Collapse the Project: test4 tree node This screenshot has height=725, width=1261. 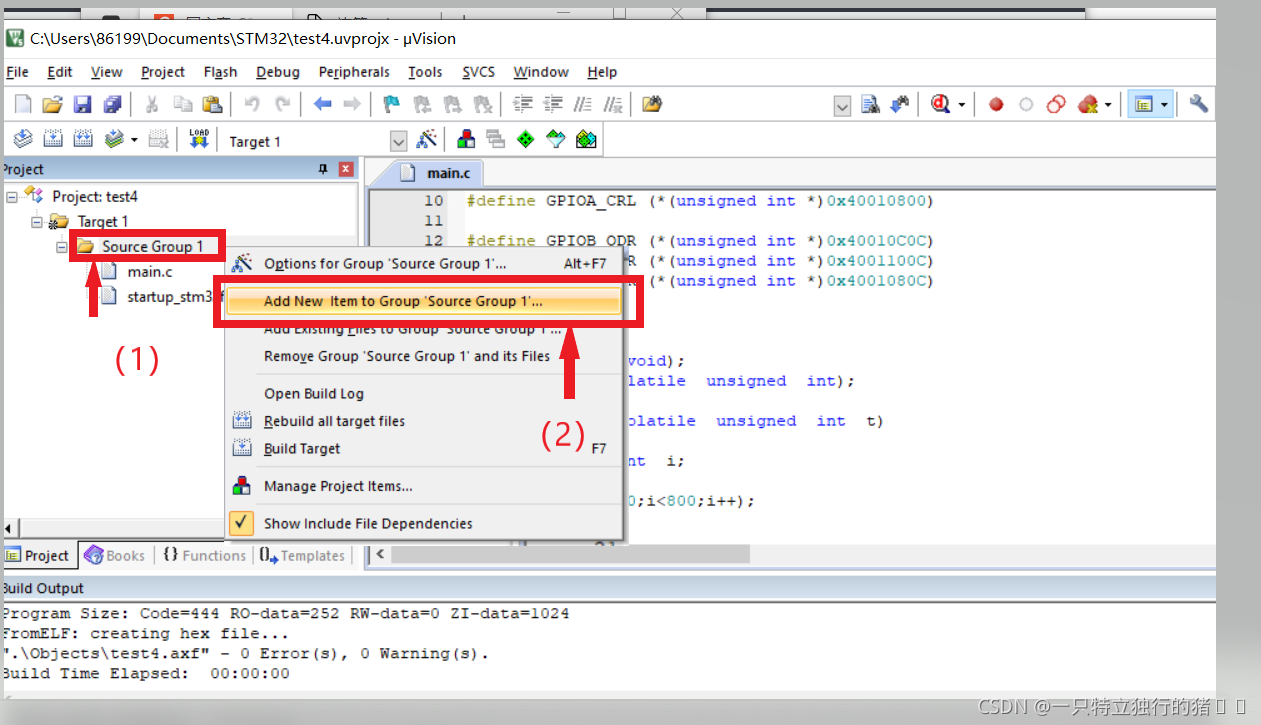[x=12, y=197]
